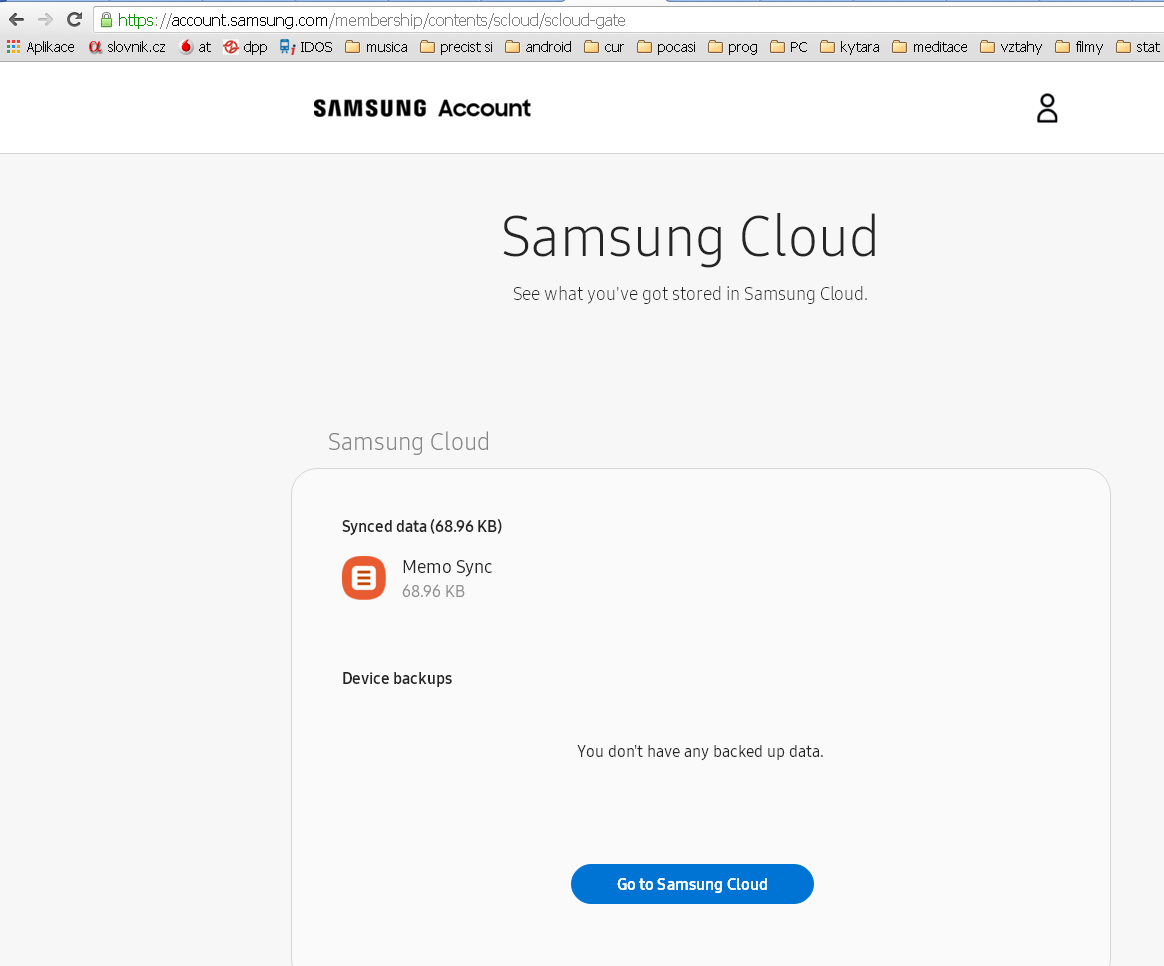
Task: Click 'You don't have any backed up data.'
Action: coord(700,751)
